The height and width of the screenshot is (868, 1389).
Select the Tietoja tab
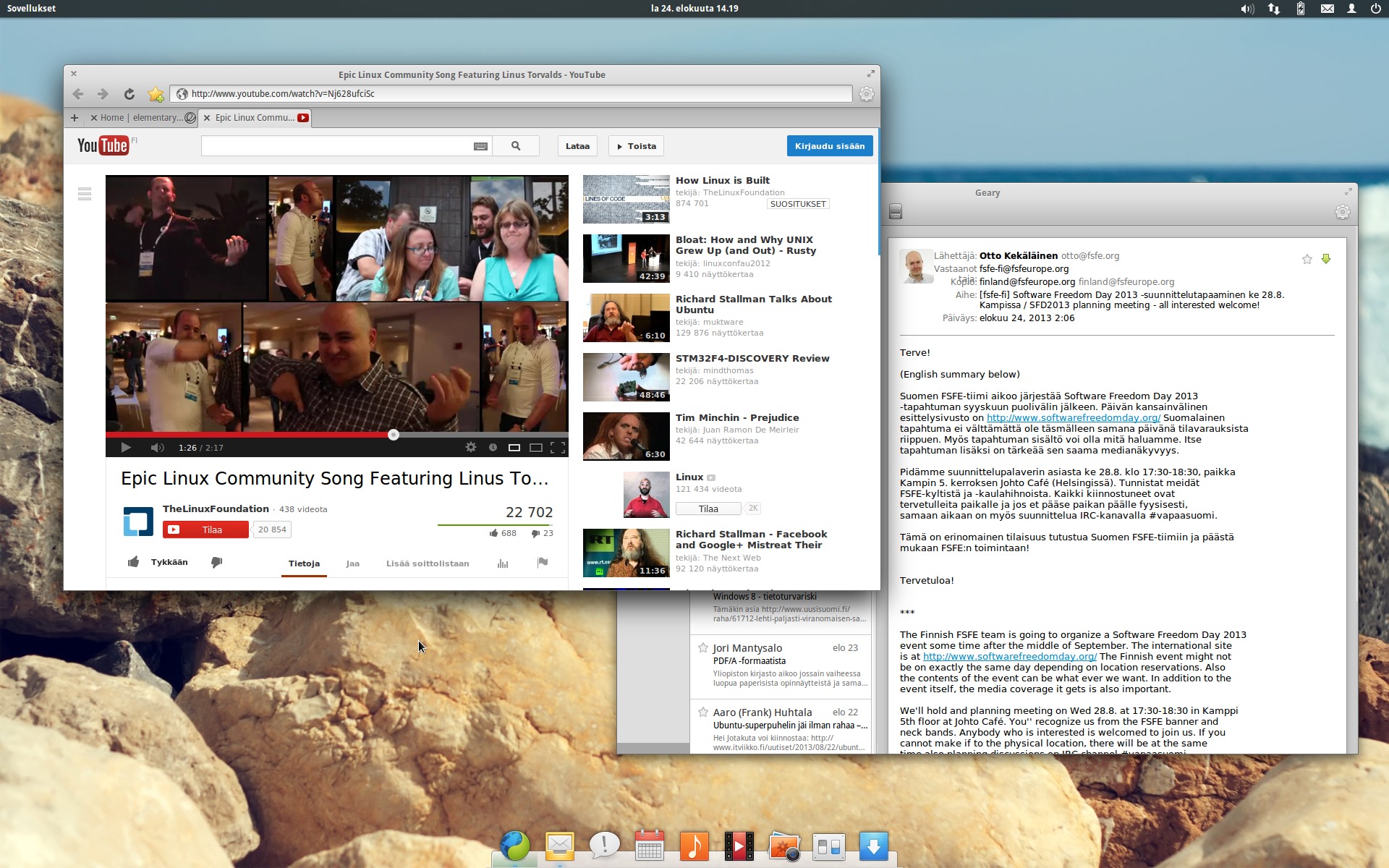click(304, 563)
